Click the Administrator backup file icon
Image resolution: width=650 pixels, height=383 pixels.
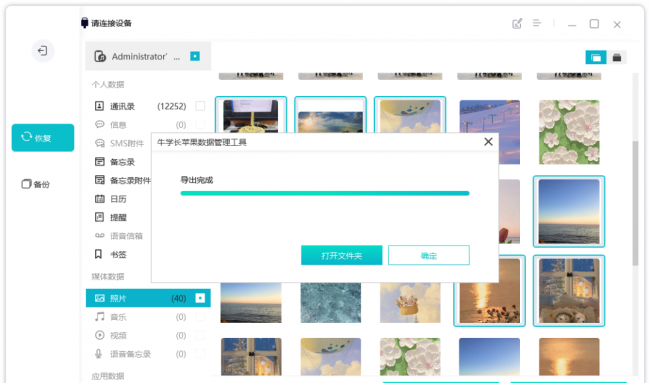[x=100, y=56]
